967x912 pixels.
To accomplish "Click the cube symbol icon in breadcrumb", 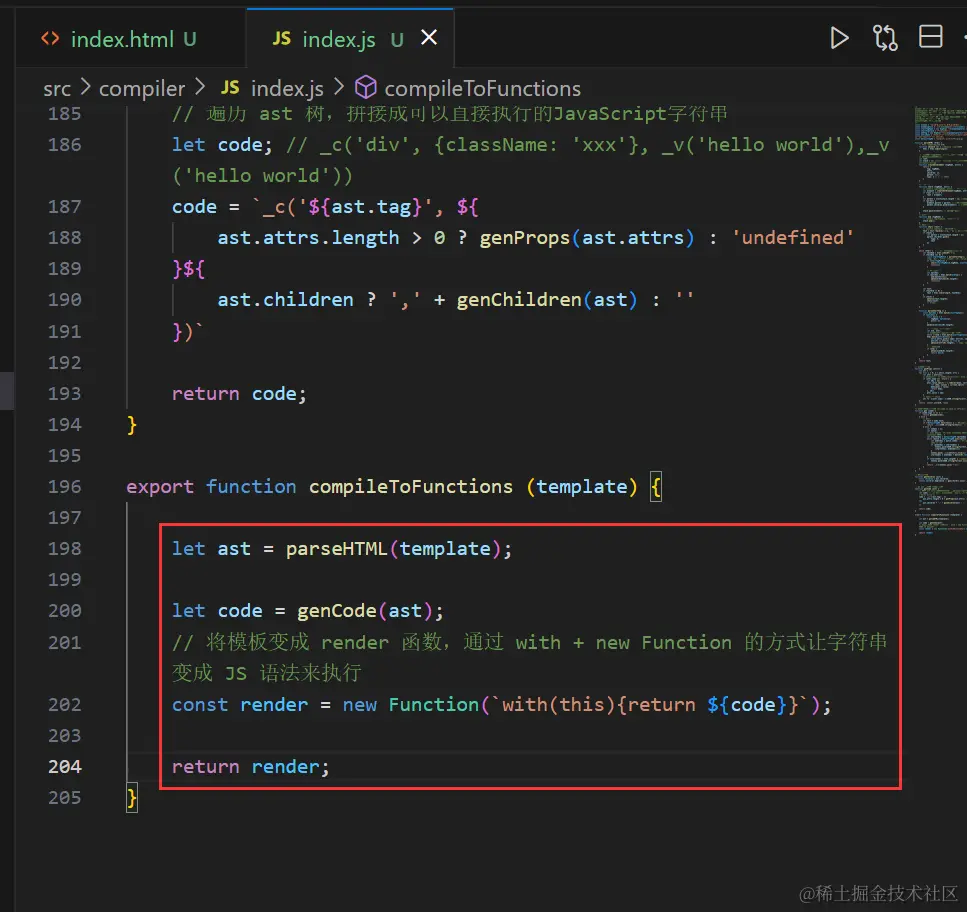I will tap(366, 88).
